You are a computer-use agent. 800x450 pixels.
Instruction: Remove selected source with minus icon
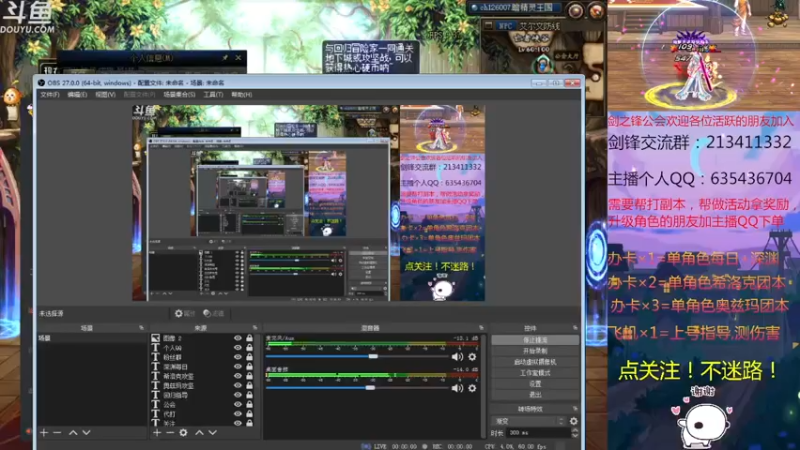[x=170, y=433]
